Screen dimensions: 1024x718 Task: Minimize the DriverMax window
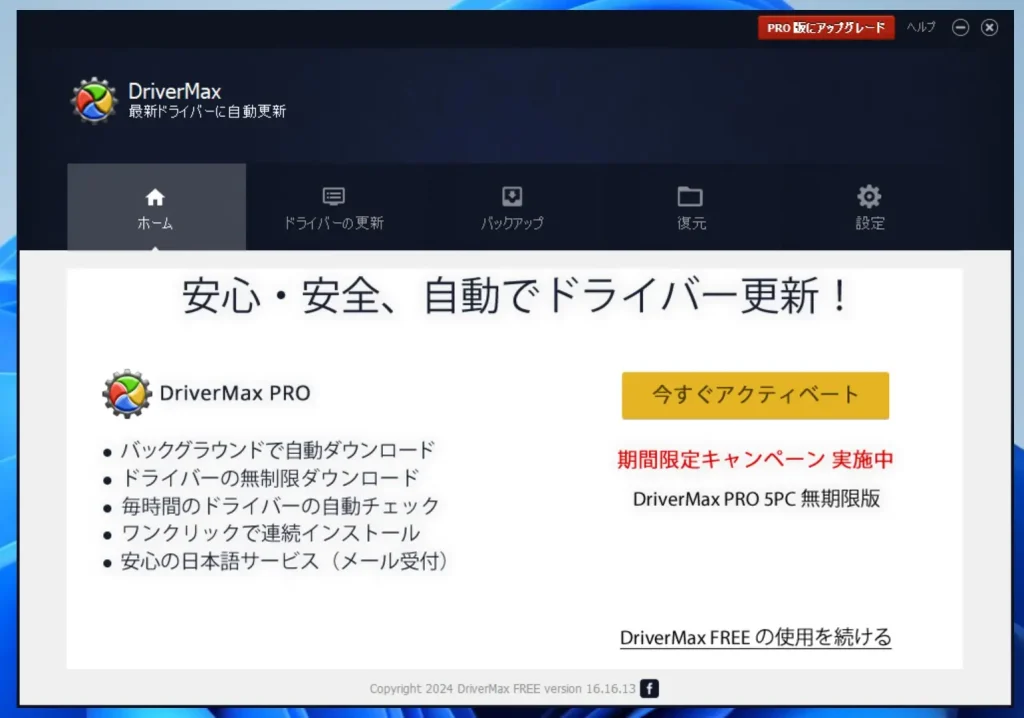(x=960, y=27)
